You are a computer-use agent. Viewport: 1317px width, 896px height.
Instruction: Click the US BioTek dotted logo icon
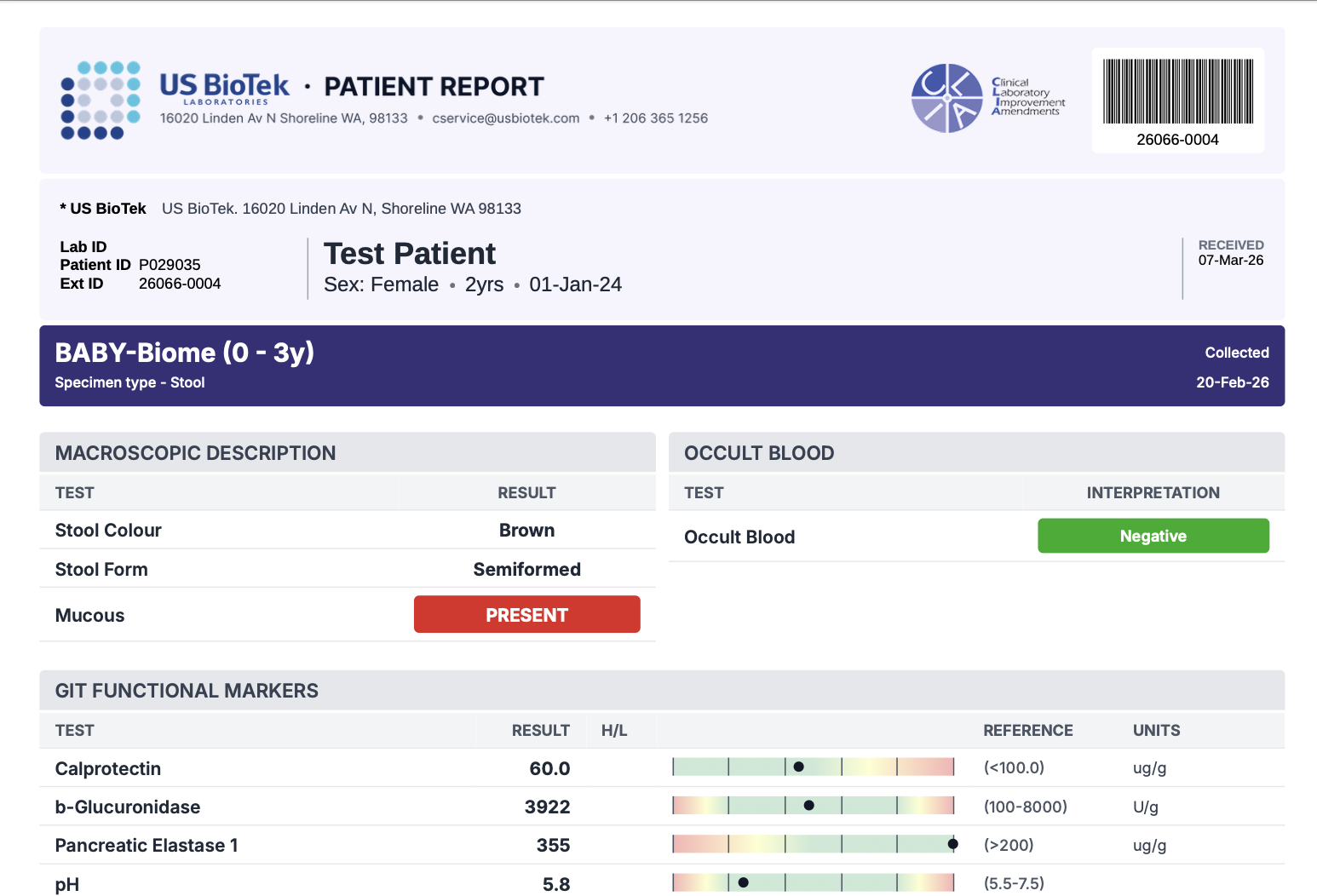[x=101, y=100]
